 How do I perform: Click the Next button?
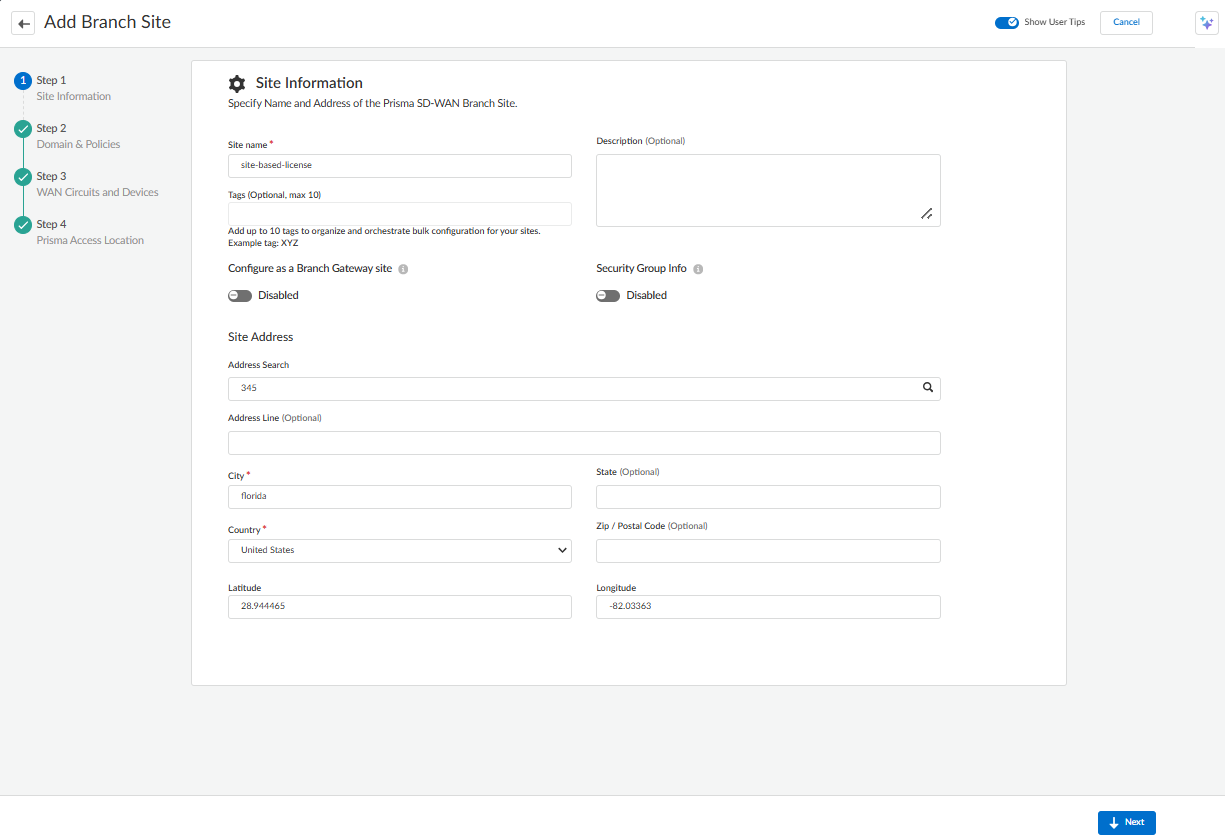[1126, 822]
